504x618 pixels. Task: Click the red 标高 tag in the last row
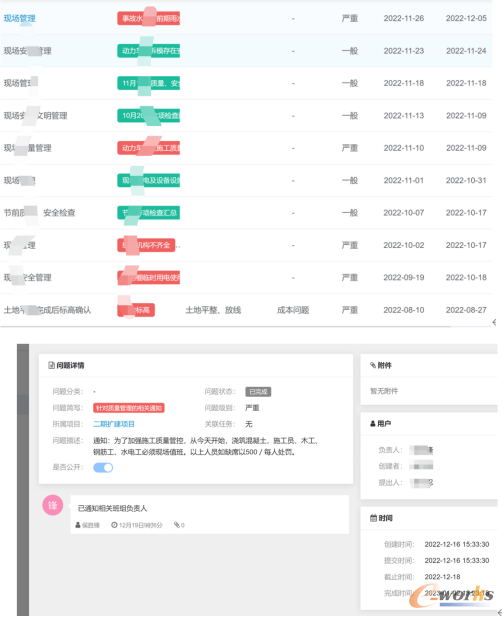point(136,310)
